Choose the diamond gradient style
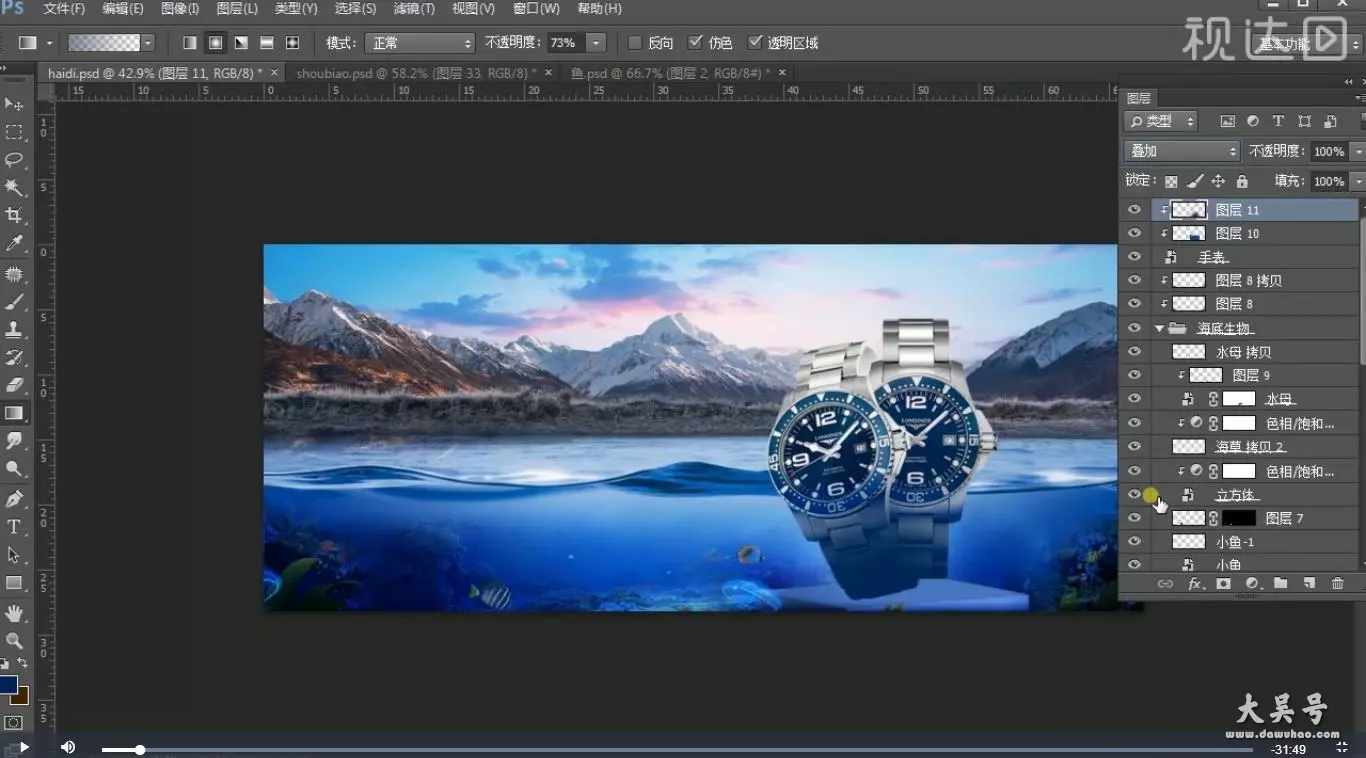The height and width of the screenshot is (758, 1366). 292,43
